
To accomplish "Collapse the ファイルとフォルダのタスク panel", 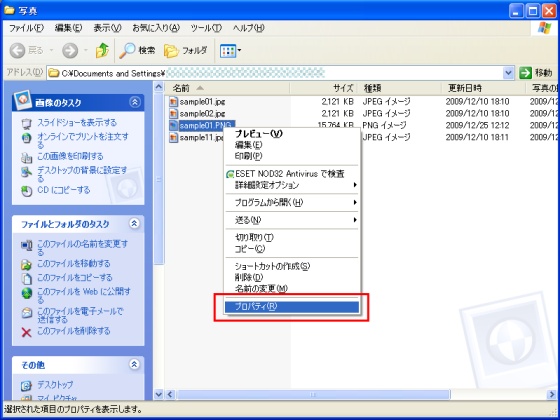I will (x=135, y=224).
